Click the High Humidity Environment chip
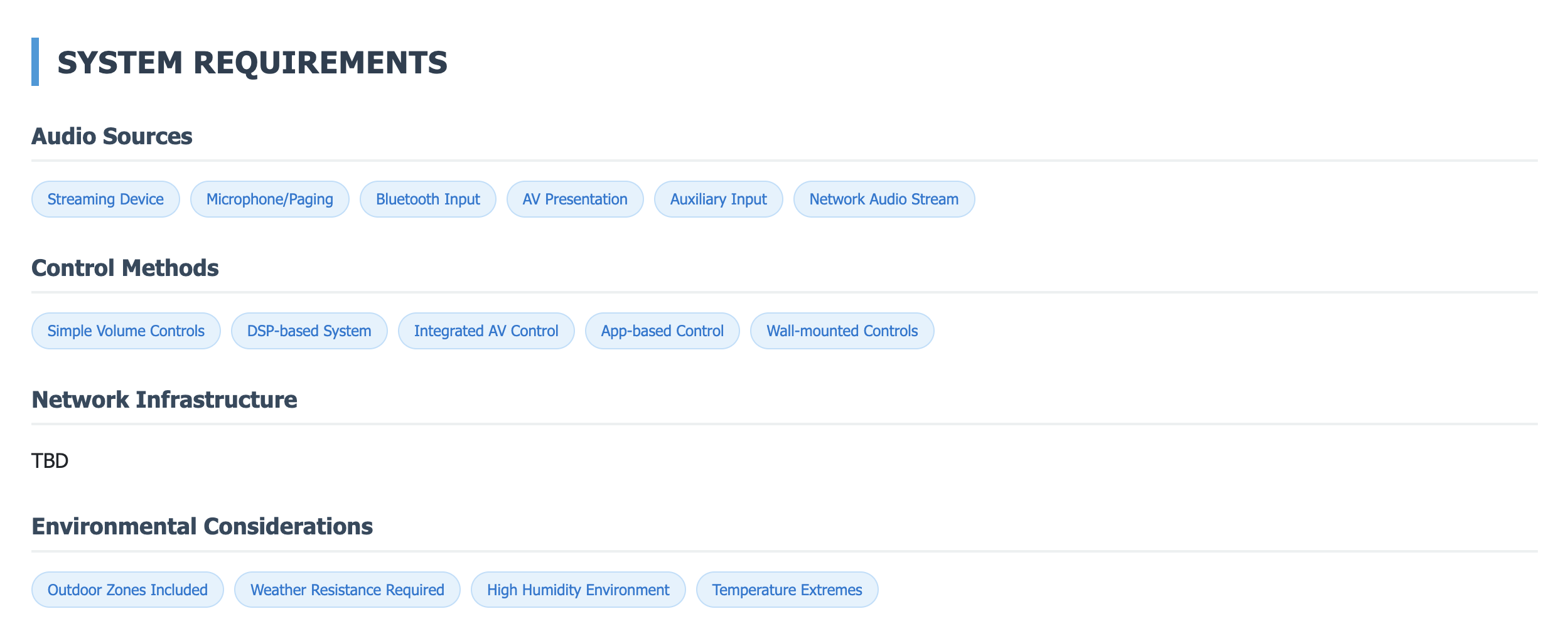Screen dimensions: 1568x636 pos(577,590)
